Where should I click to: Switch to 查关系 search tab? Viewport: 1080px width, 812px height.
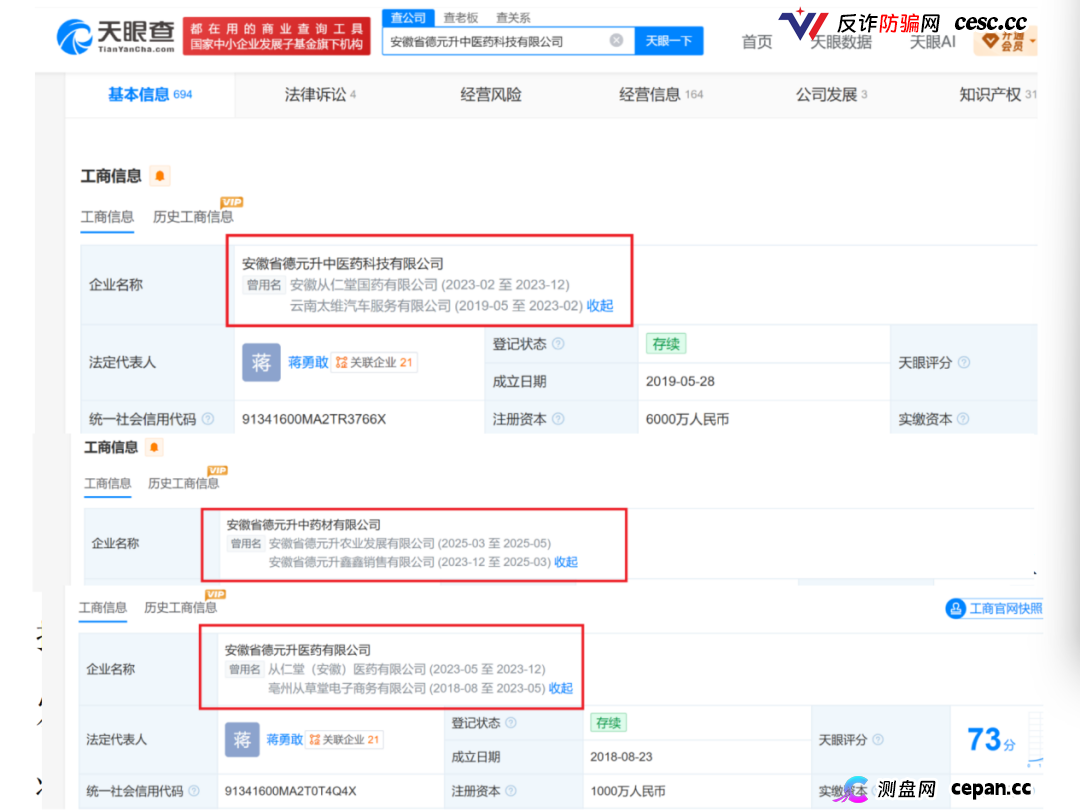(x=513, y=17)
